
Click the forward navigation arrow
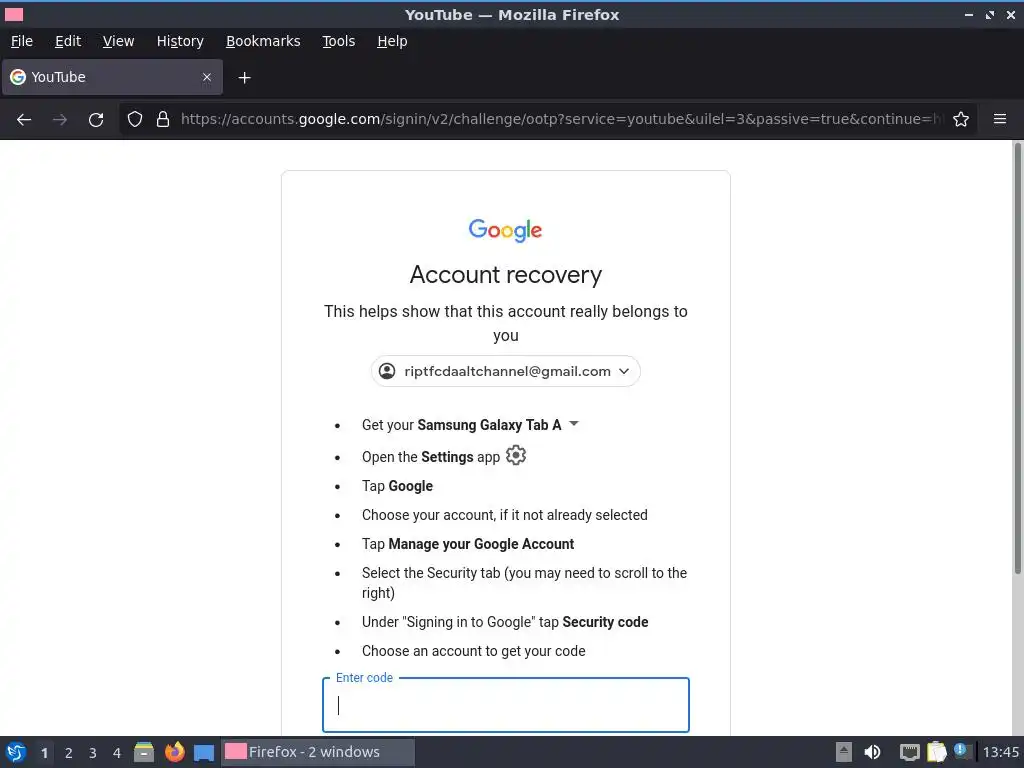point(59,120)
